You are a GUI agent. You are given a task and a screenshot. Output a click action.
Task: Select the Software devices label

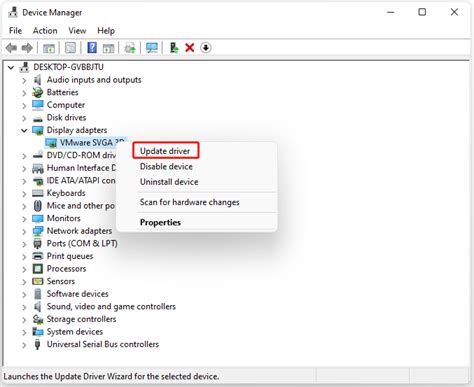(x=78, y=294)
